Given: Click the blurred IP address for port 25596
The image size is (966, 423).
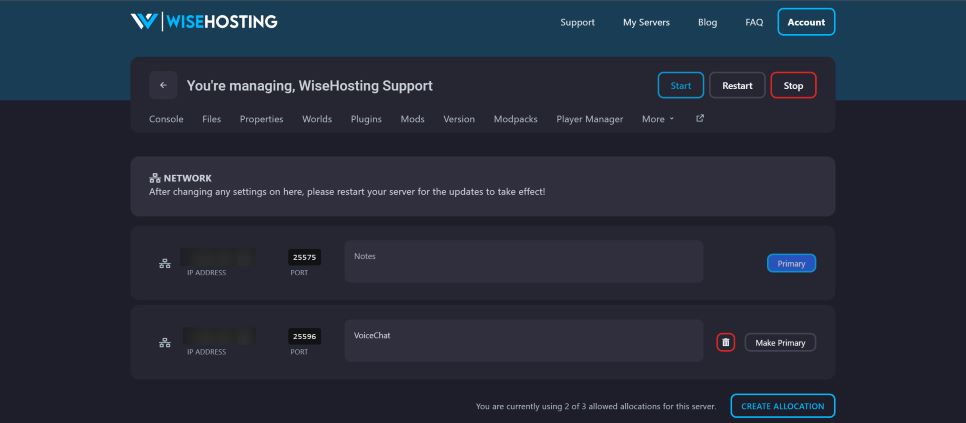Looking at the screenshot, I should [218, 336].
